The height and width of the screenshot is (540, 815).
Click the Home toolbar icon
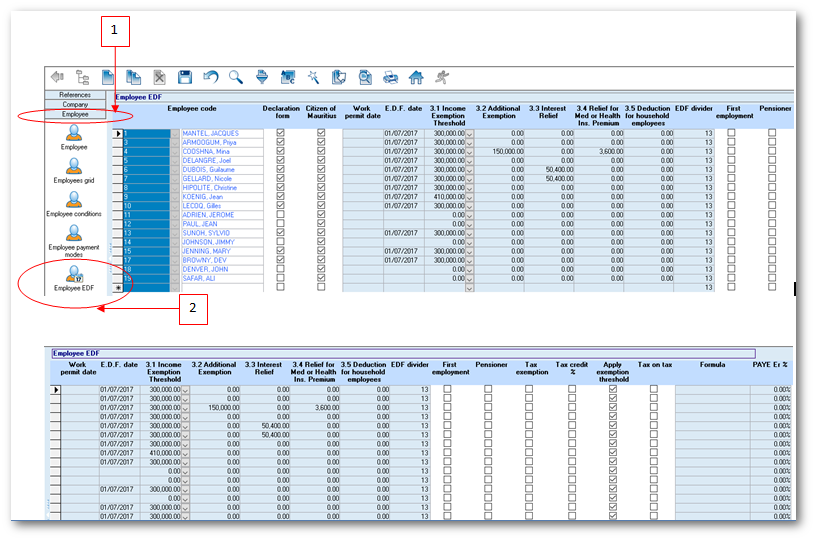pos(416,76)
